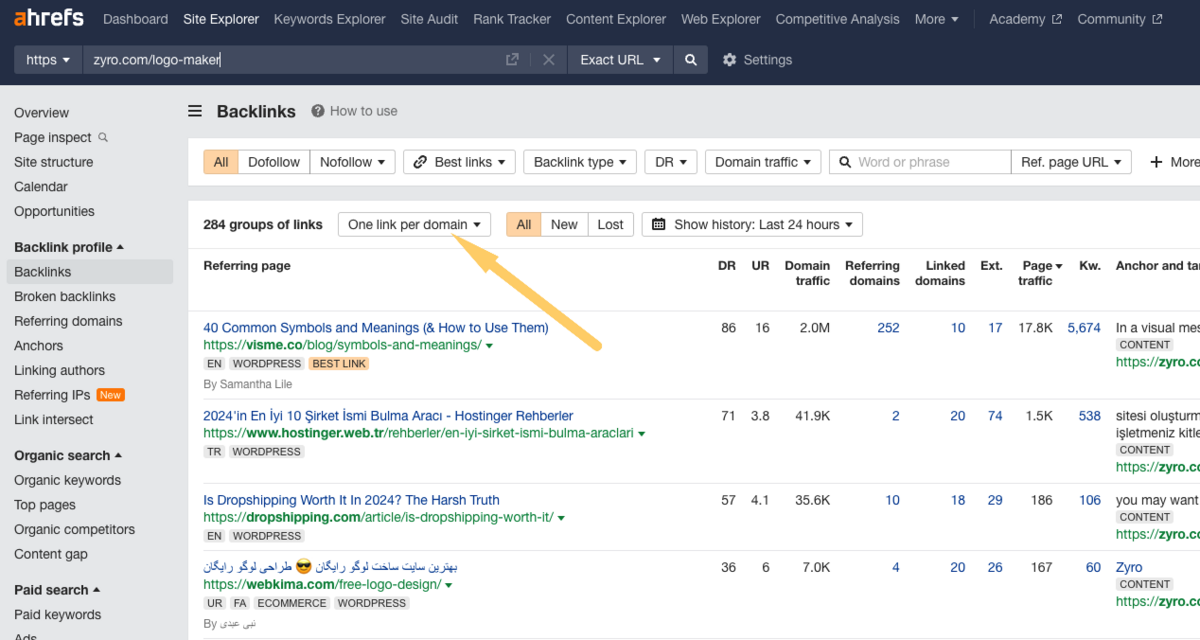Click the How to use help icon
Image resolution: width=1200 pixels, height=640 pixels.
(x=318, y=111)
